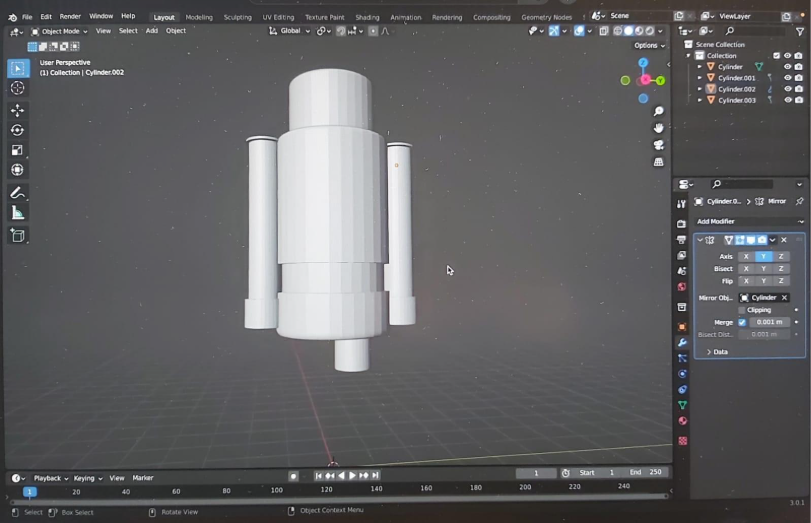Toggle the X axis button in Axis row
This screenshot has width=811, height=523.
tap(745, 256)
